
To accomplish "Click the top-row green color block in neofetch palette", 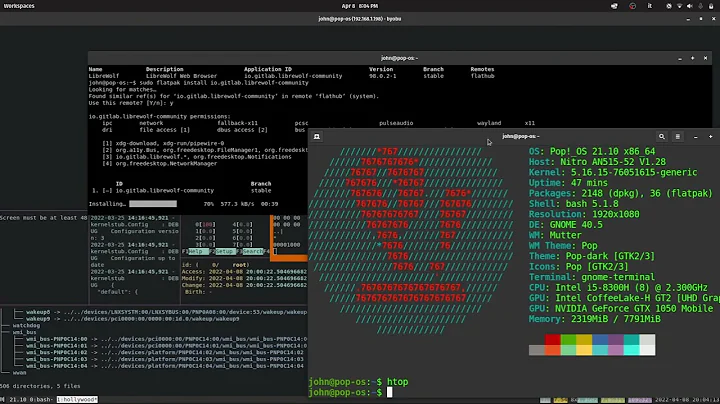I will [568, 339].
